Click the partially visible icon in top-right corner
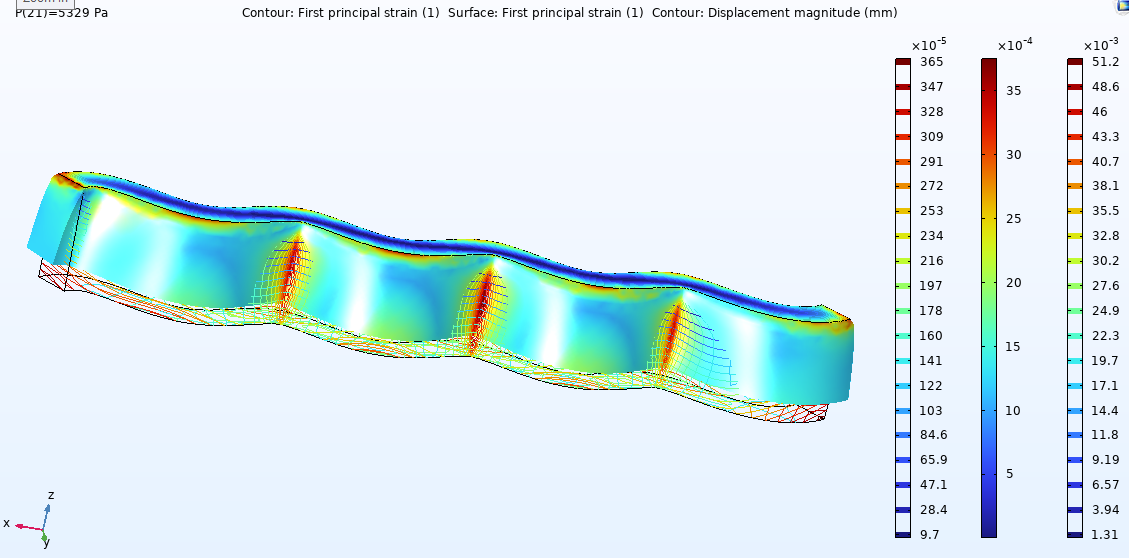Viewport: 1129px width, 558px height. pyautogui.click(x=1122, y=5)
